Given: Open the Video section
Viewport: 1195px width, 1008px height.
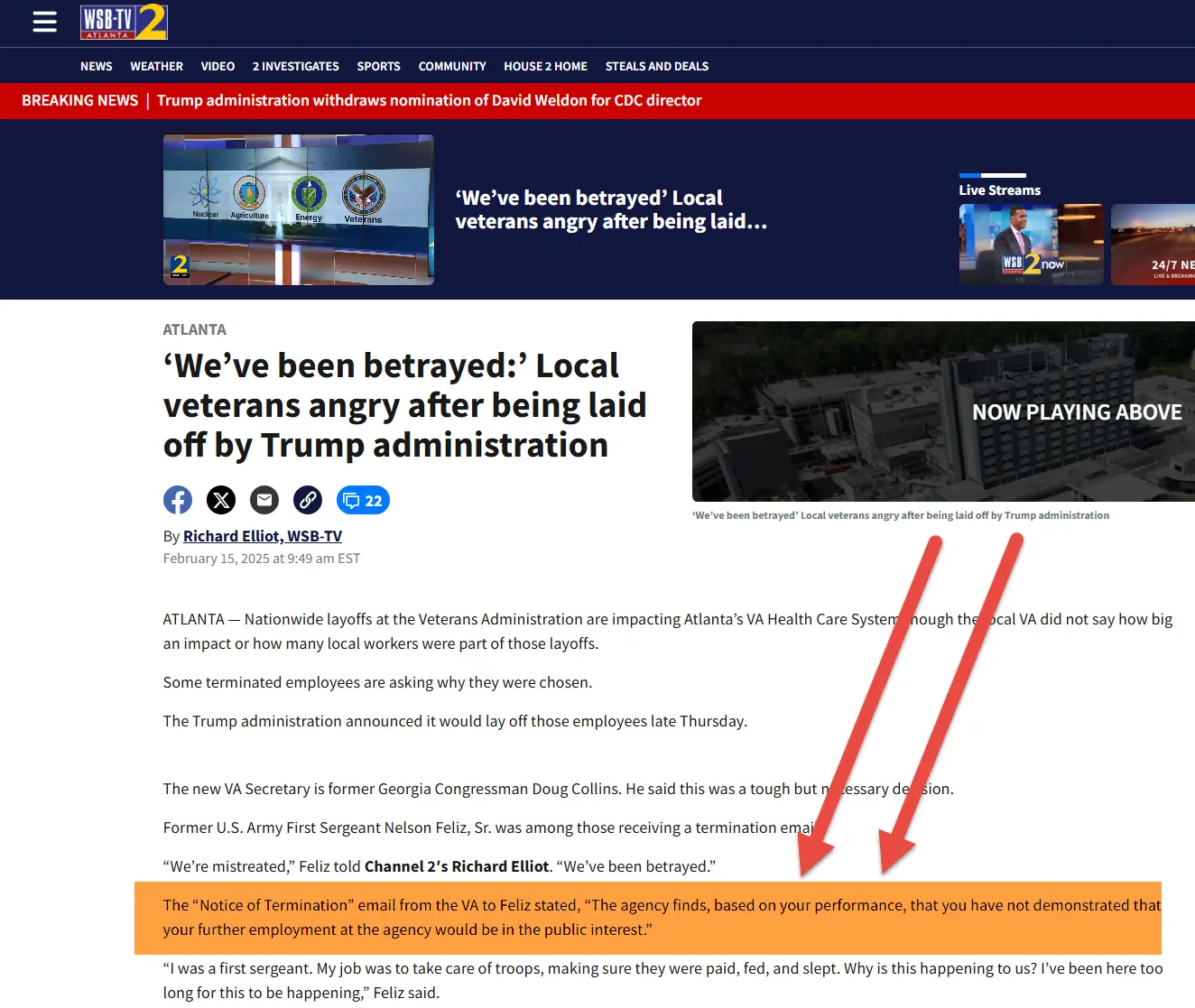Looking at the screenshot, I should (218, 66).
